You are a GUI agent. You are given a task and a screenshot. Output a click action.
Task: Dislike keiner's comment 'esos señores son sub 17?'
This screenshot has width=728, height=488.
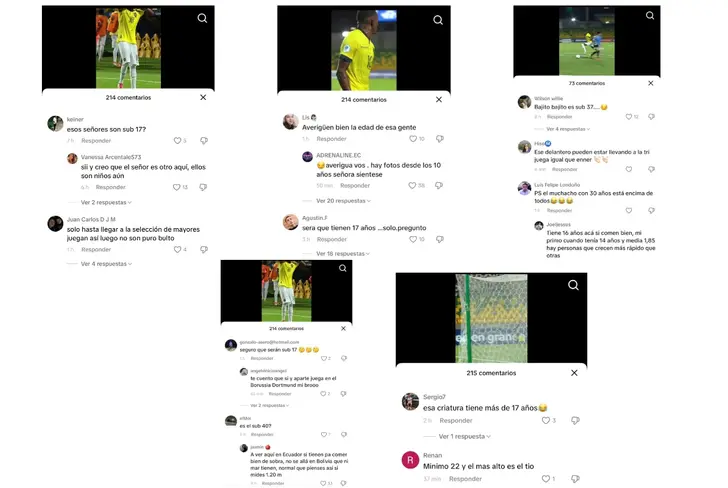click(x=204, y=141)
